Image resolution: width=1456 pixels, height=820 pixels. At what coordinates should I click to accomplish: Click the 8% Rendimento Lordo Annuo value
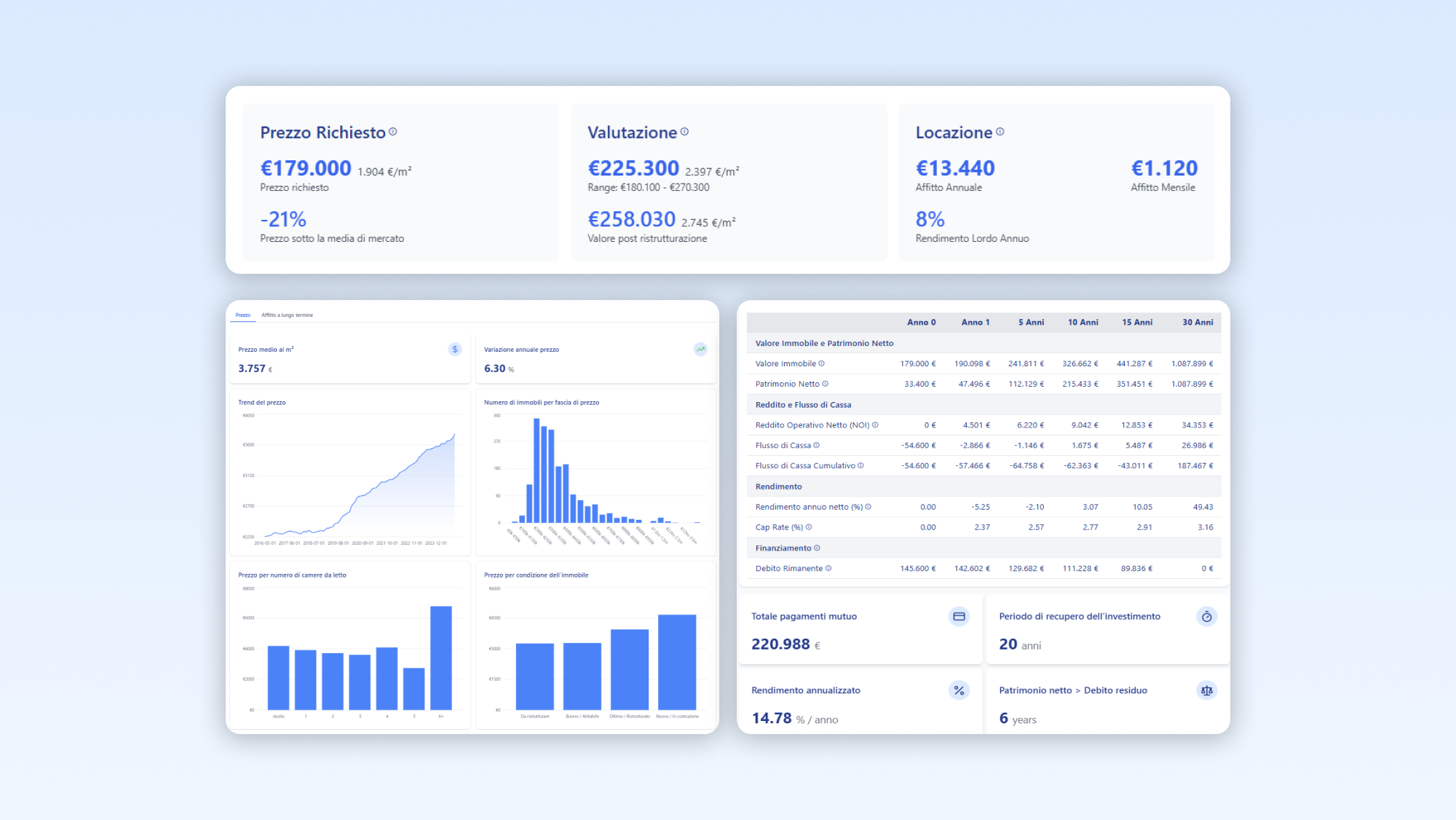[930, 219]
